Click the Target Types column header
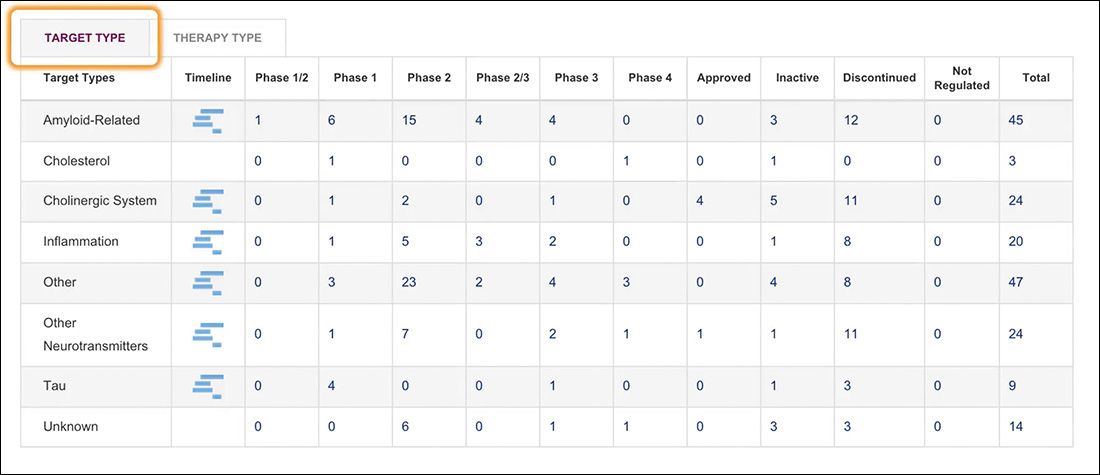1100x475 pixels. 79,78
